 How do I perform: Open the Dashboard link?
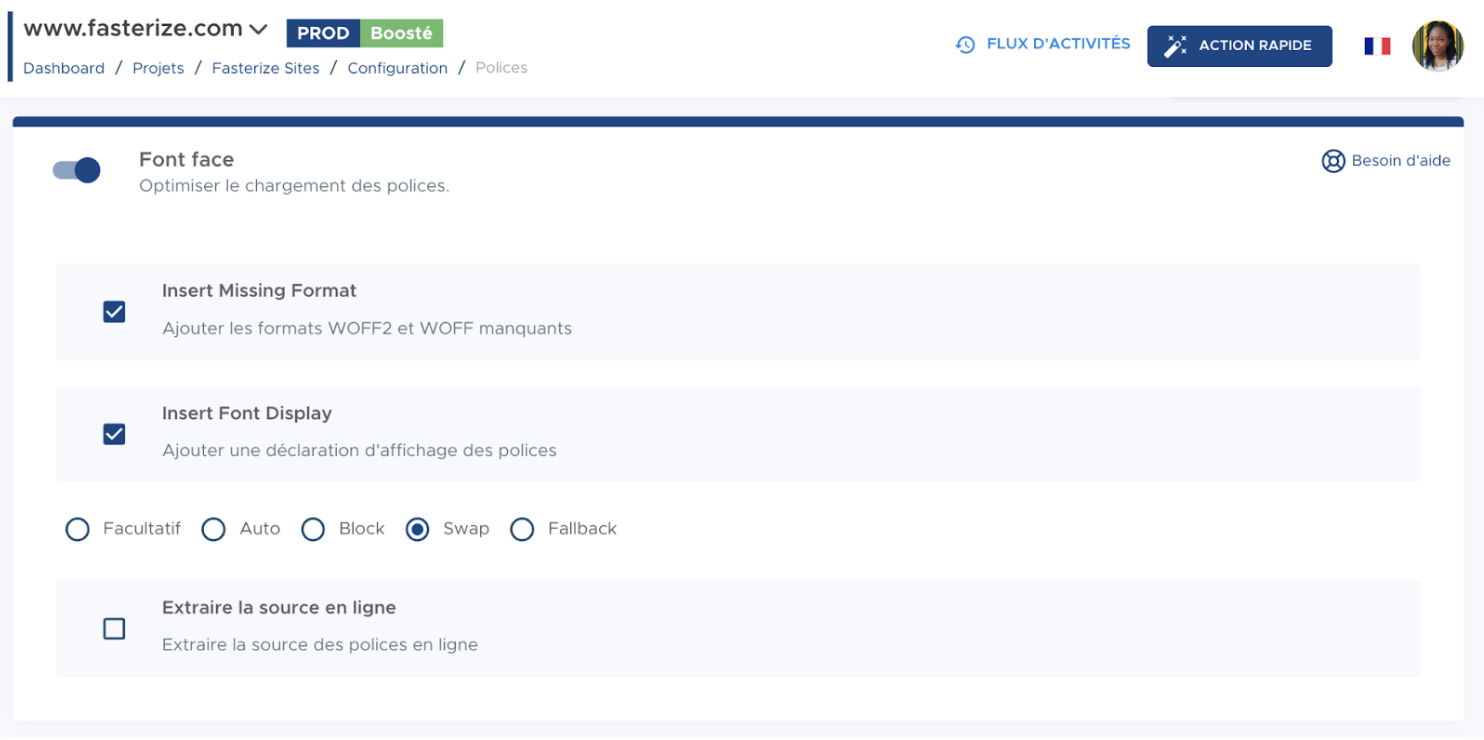click(63, 68)
